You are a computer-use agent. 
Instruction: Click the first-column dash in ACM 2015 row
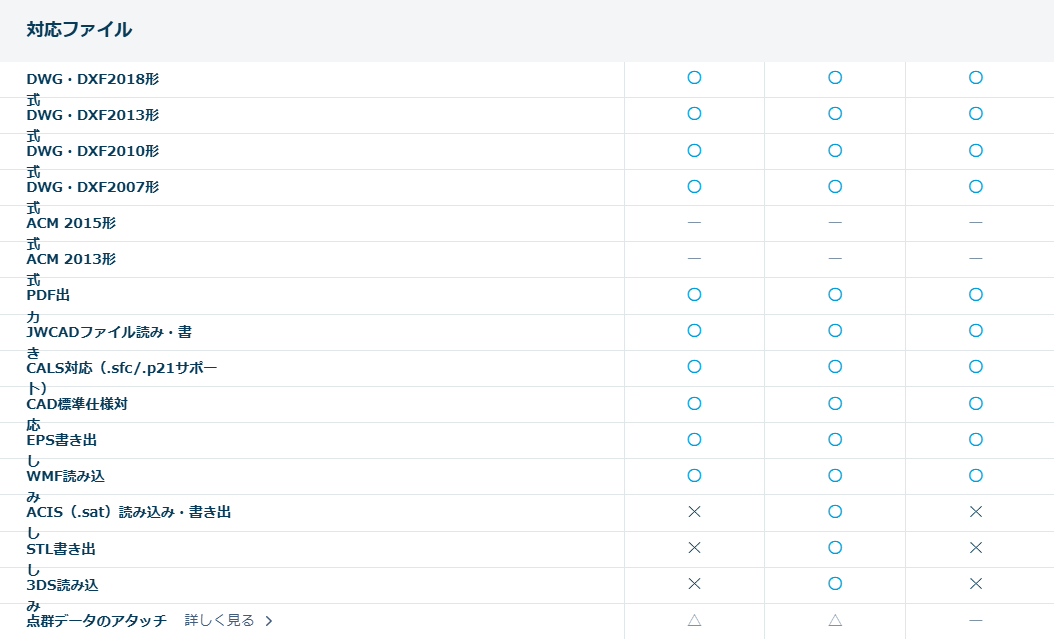point(694,222)
